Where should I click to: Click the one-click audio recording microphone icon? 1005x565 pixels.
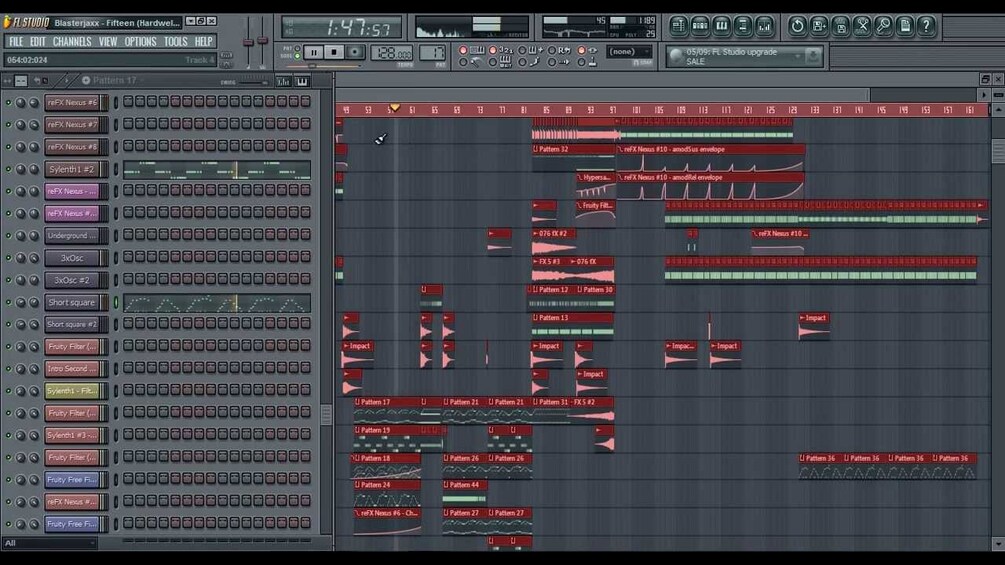tap(884, 26)
